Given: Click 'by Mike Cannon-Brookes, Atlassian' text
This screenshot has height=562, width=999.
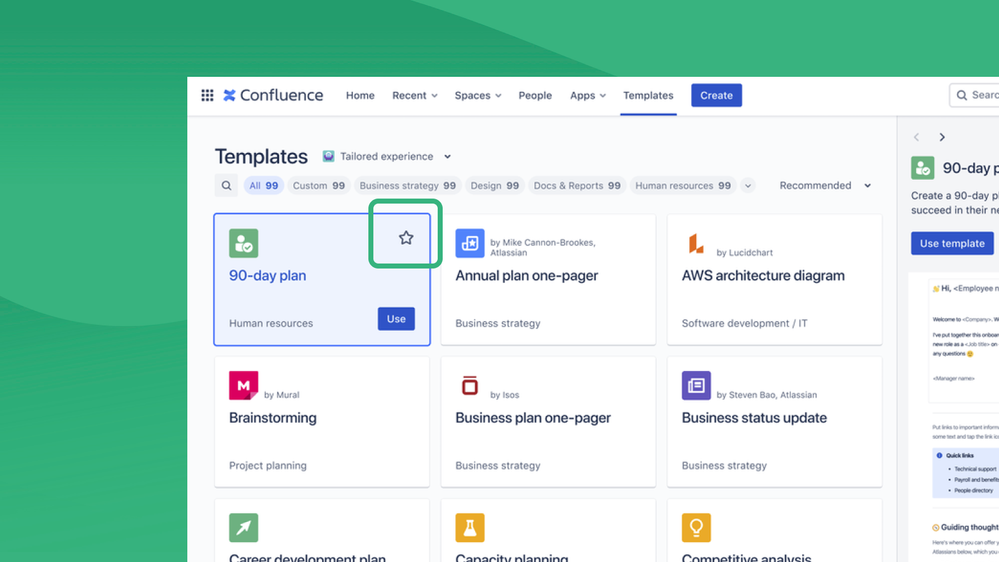Looking at the screenshot, I should 543,247.
